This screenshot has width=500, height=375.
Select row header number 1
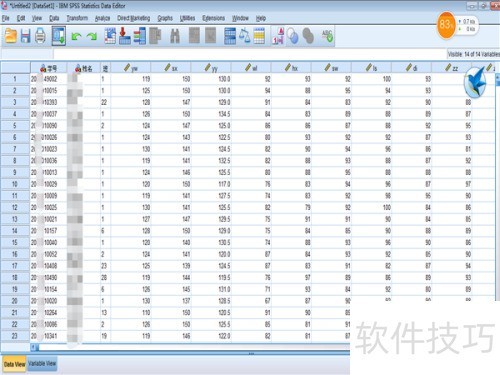tap(15, 79)
